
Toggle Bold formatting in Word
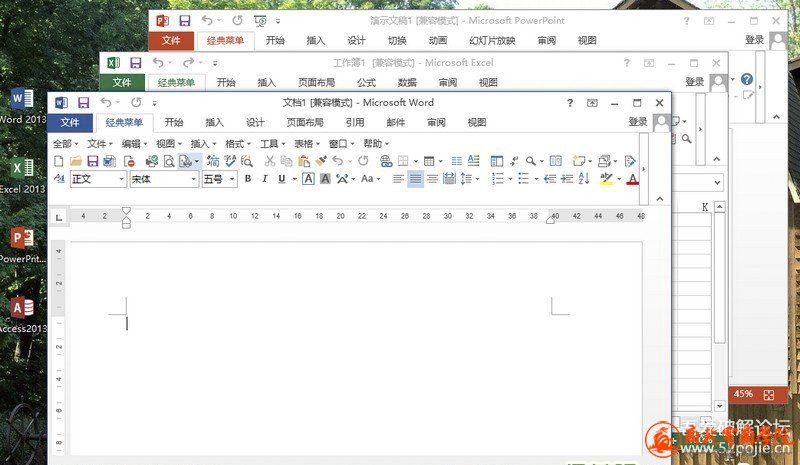point(248,179)
